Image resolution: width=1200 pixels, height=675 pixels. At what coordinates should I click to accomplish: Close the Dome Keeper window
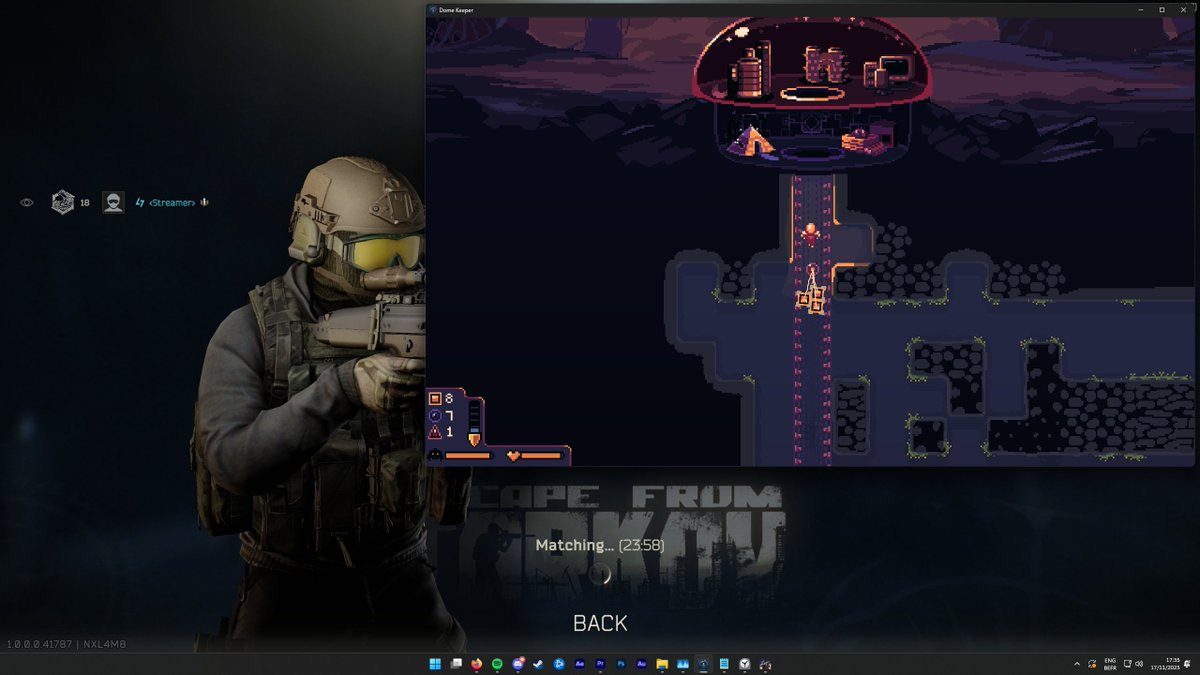1185,10
